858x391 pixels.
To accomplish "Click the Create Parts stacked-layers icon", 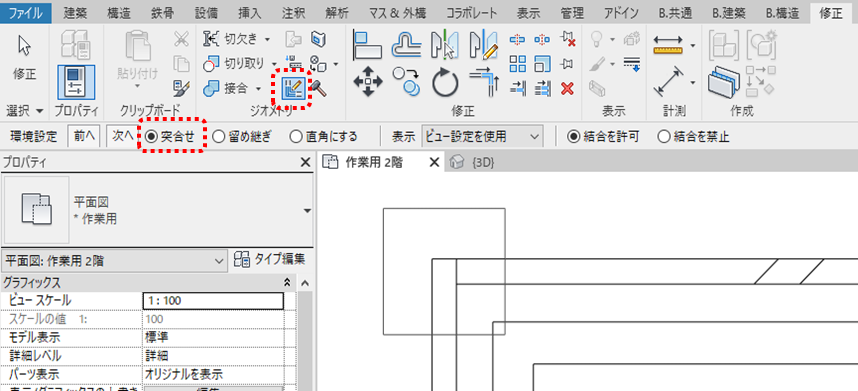I will coord(723,82).
